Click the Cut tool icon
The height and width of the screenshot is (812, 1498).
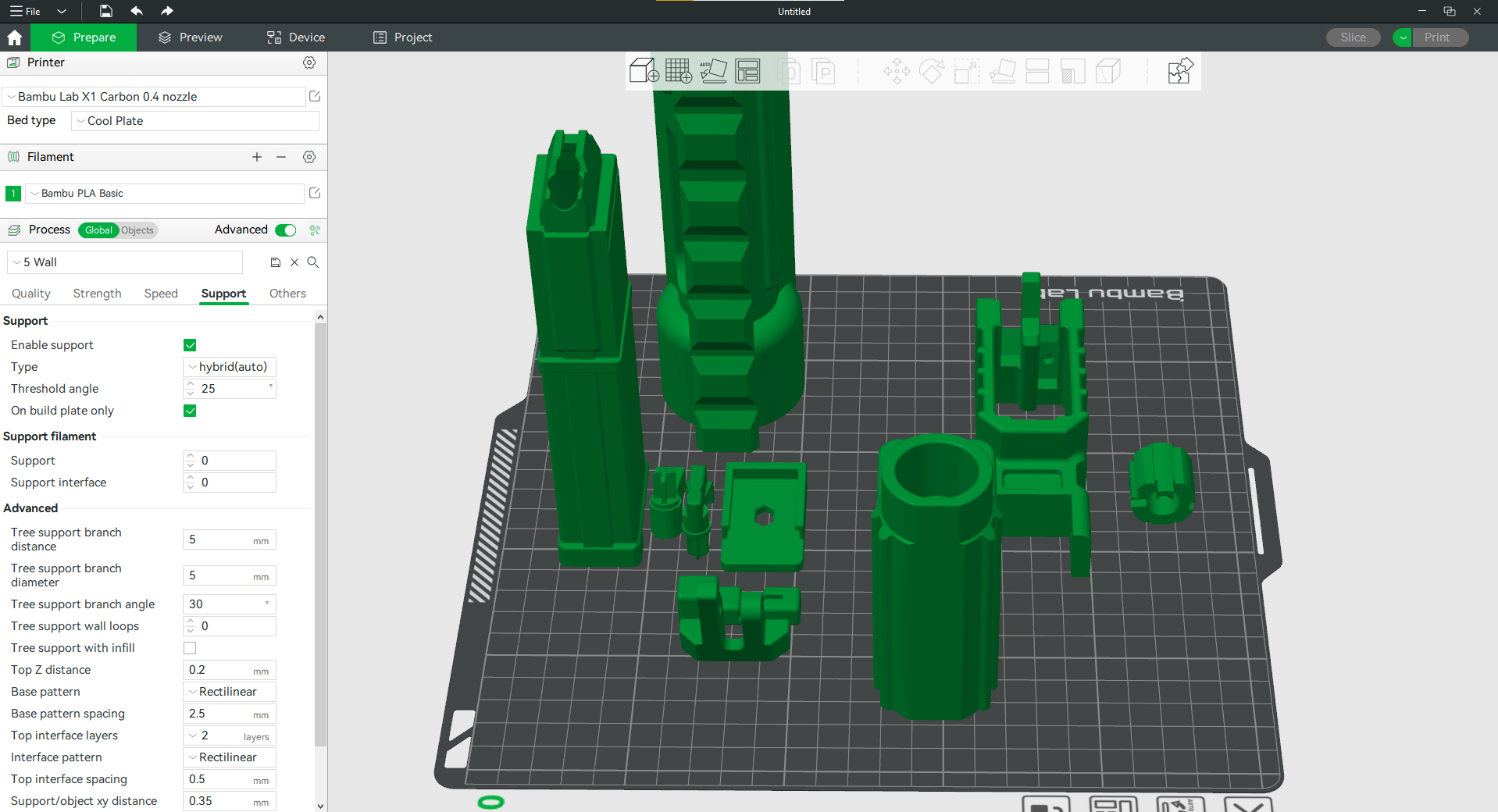[1037, 71]
